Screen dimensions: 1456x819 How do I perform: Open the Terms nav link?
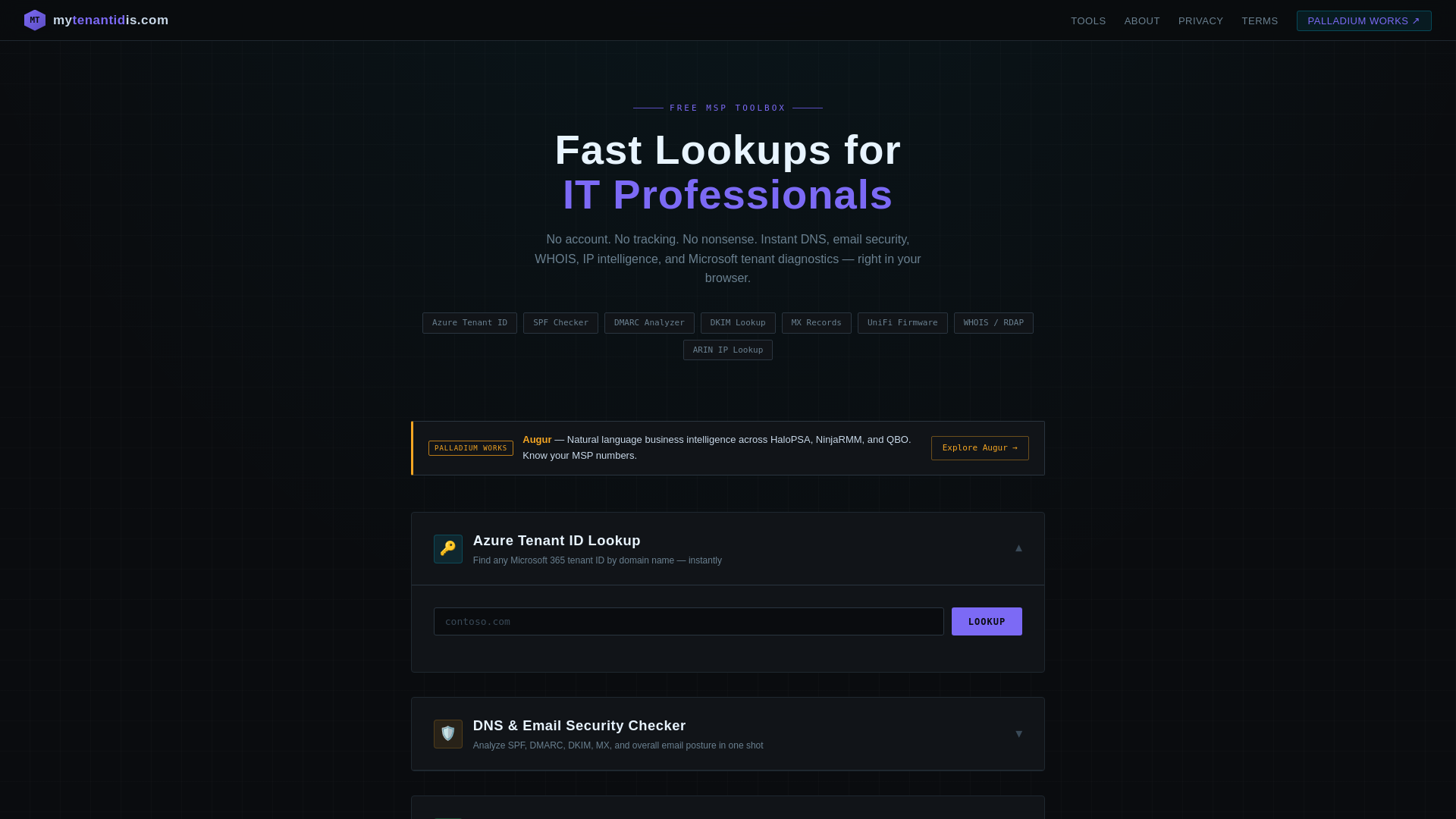pyautogui.click(x=1260, y=21)
